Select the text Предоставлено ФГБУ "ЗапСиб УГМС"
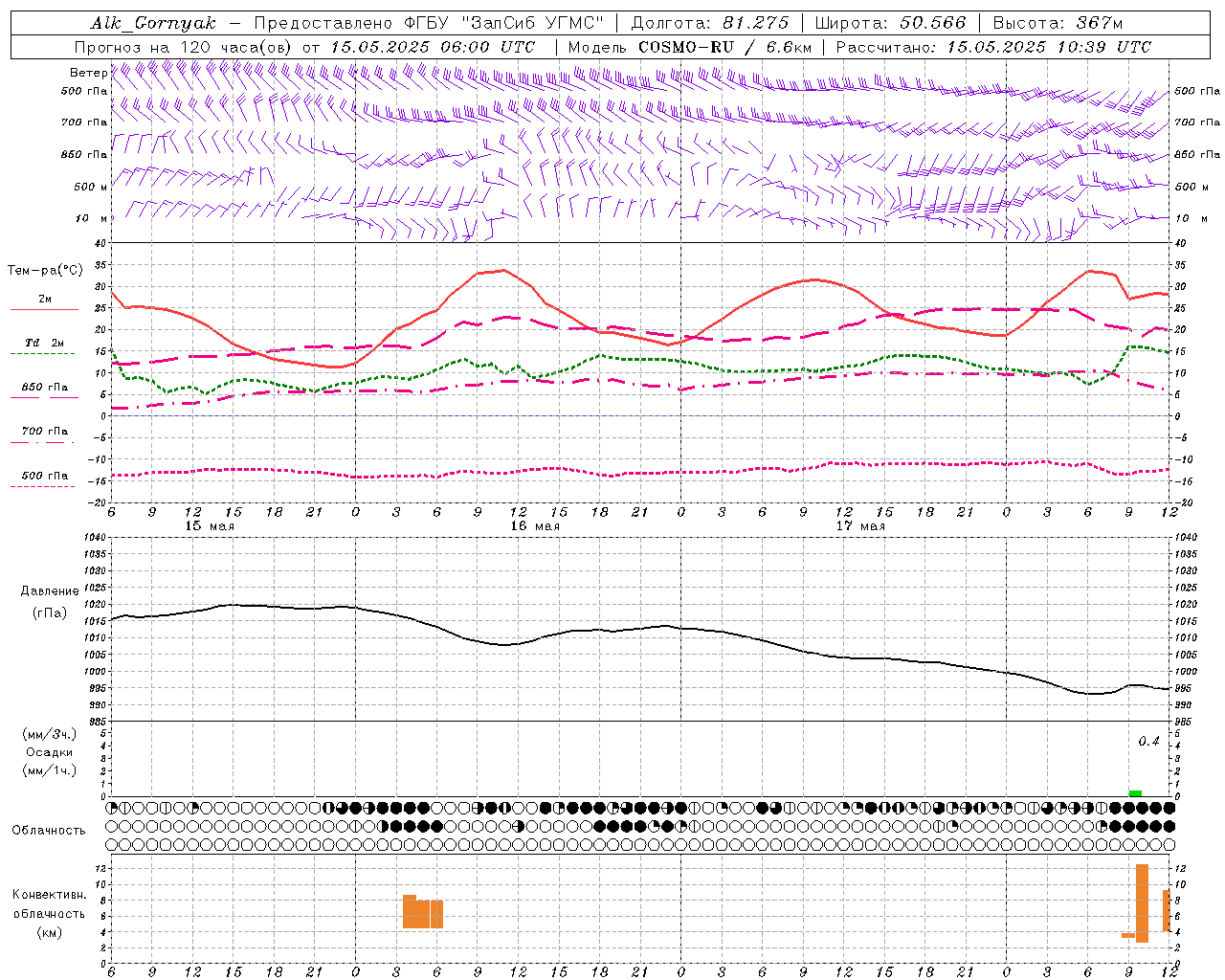The width and height of the screenshot is (1225, 980). click(x=429, y=23)
